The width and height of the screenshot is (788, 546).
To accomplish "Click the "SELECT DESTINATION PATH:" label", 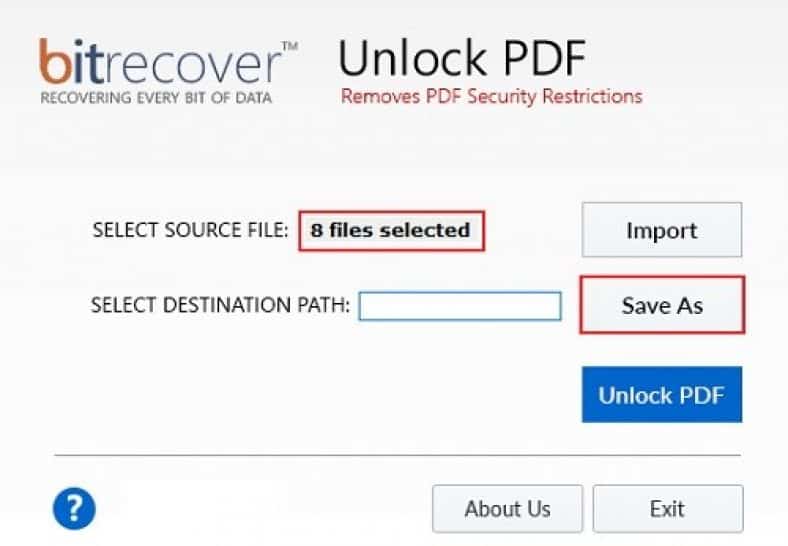I will point(220,305).
